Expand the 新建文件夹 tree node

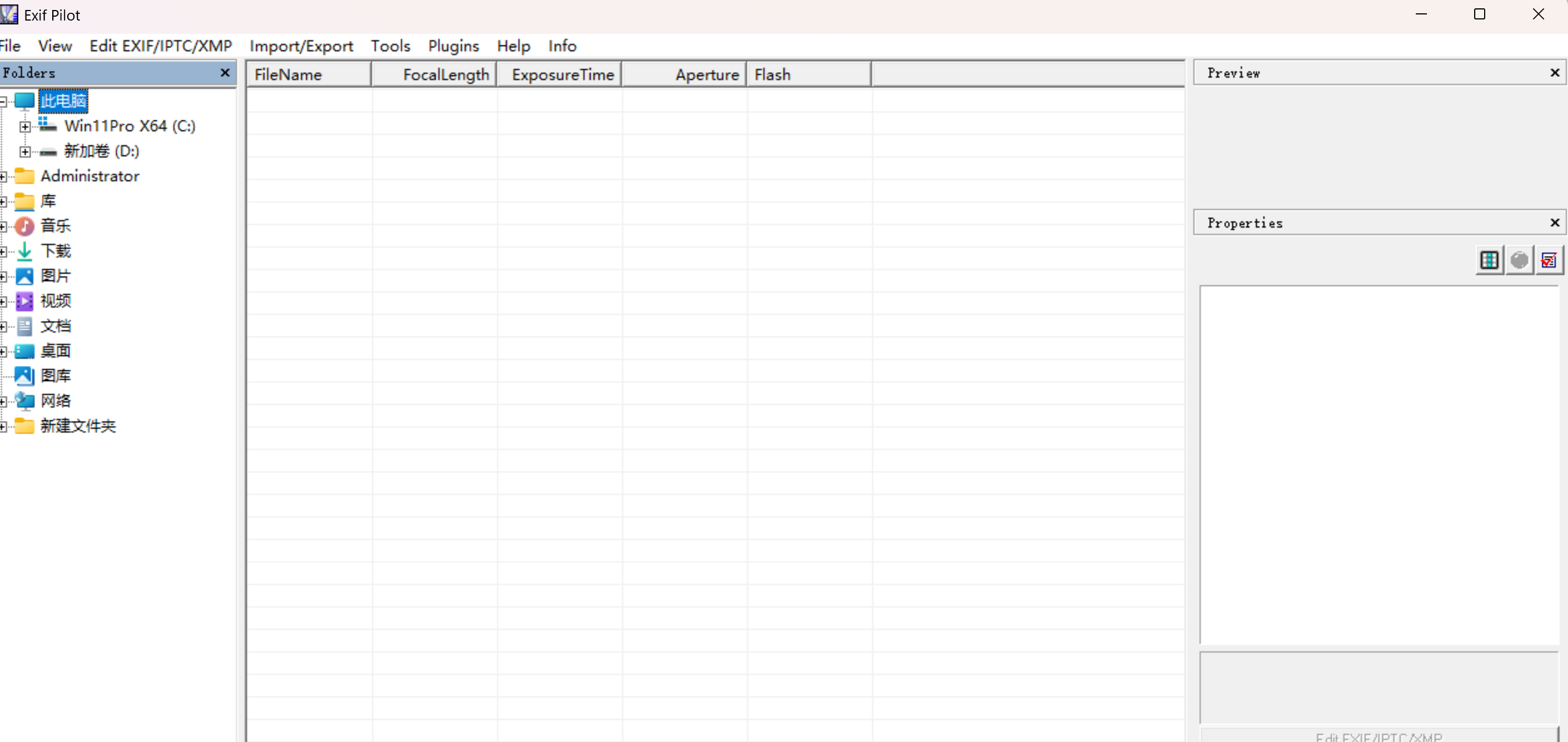pos(2,426)
